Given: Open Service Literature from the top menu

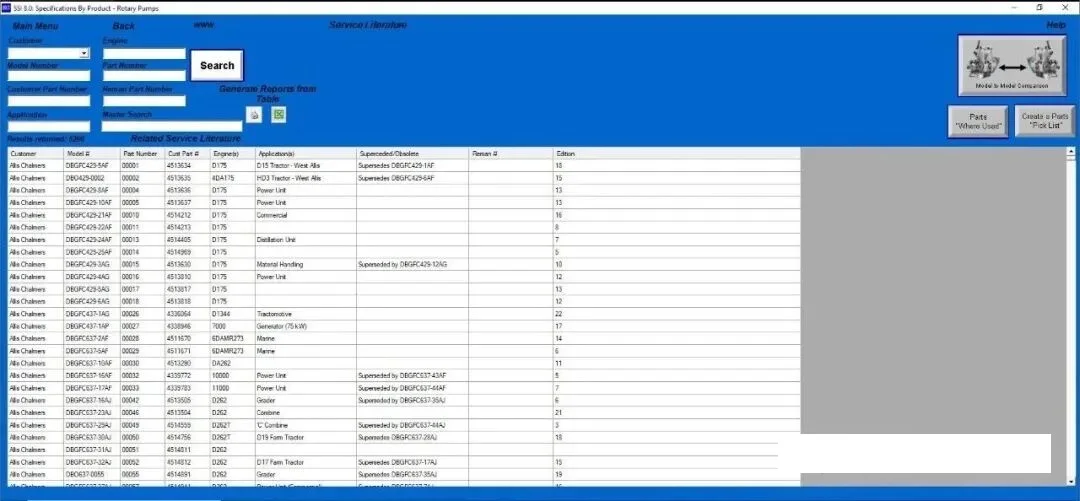Looking at the screenshot, I should pyautogui.click(x=368, y=25).
